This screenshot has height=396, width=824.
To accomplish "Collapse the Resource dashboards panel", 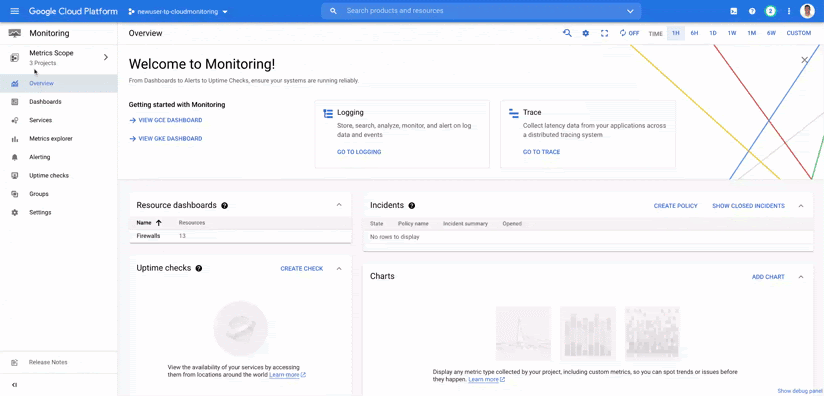I will 339,205.
